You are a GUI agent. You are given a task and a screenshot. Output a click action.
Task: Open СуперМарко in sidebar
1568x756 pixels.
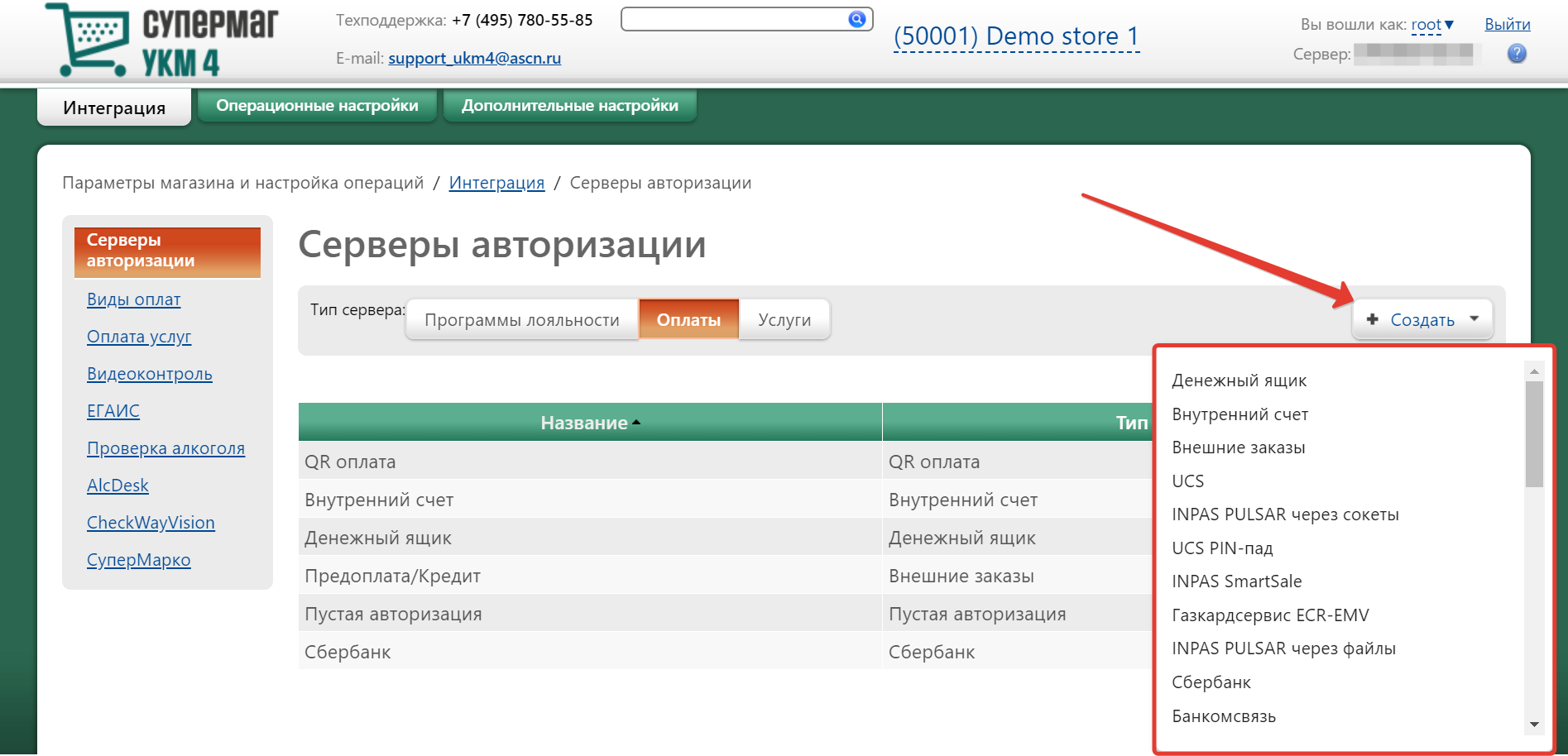tap(138, 560)
